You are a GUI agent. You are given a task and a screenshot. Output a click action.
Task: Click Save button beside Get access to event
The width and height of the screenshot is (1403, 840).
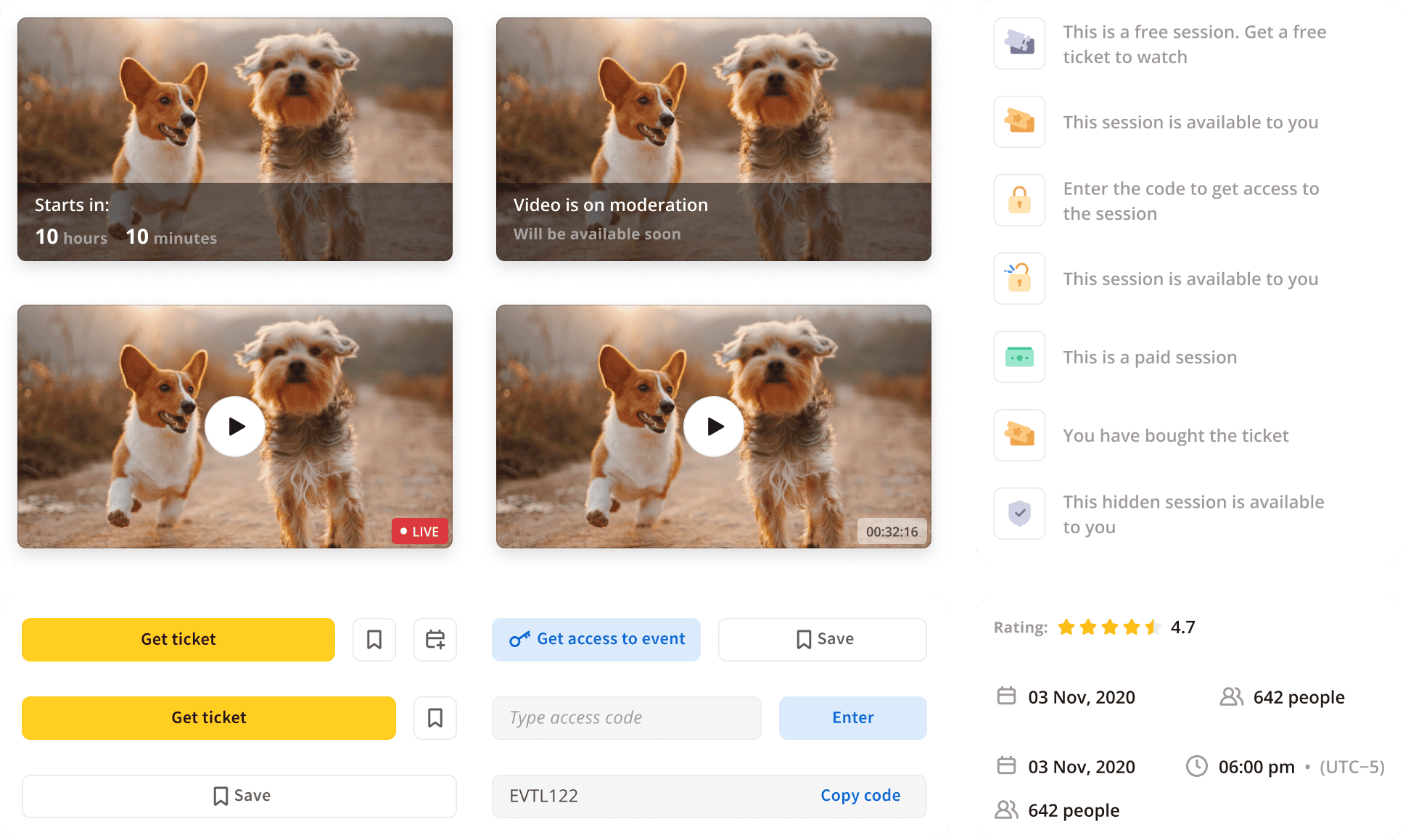click(x=822, y=639)
